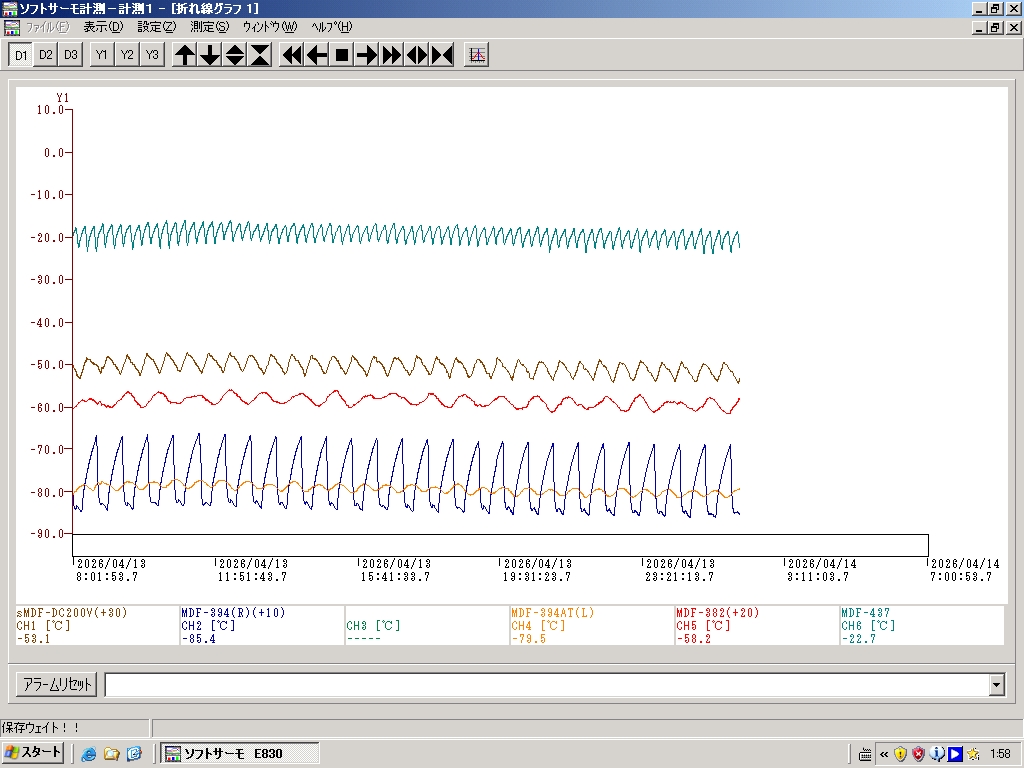The height and width of the screenshot is (768, 1024).
Task: Open the 測定(S) menu
Action: point(209,27)
